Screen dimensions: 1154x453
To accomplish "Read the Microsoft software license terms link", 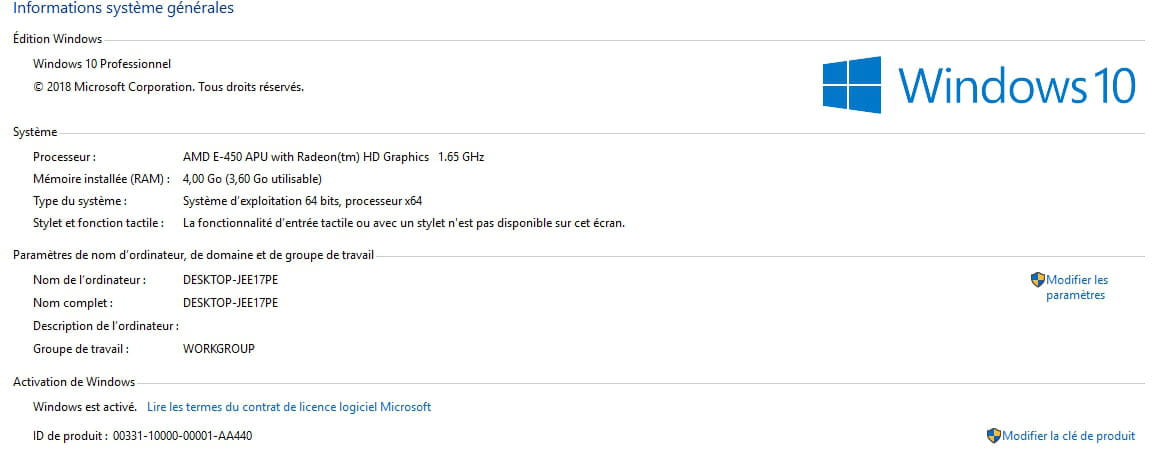I will 289,407.
